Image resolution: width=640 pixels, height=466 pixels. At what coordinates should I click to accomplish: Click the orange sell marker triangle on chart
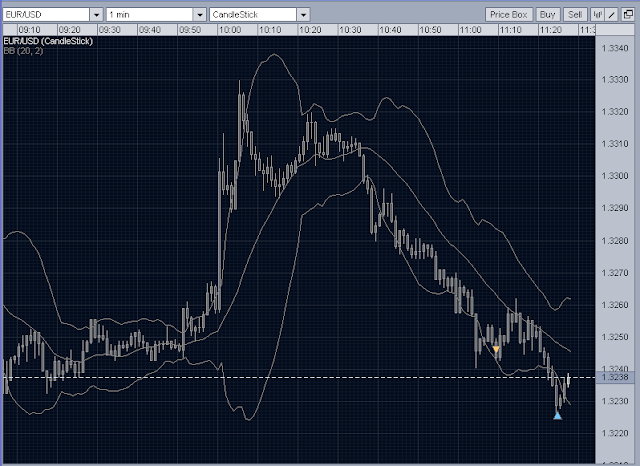tap(496, 349)
